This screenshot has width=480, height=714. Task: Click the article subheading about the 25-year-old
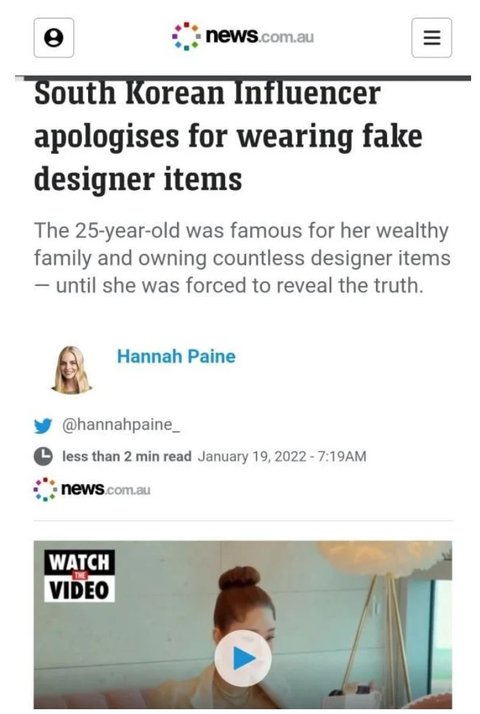coord(242,258)
